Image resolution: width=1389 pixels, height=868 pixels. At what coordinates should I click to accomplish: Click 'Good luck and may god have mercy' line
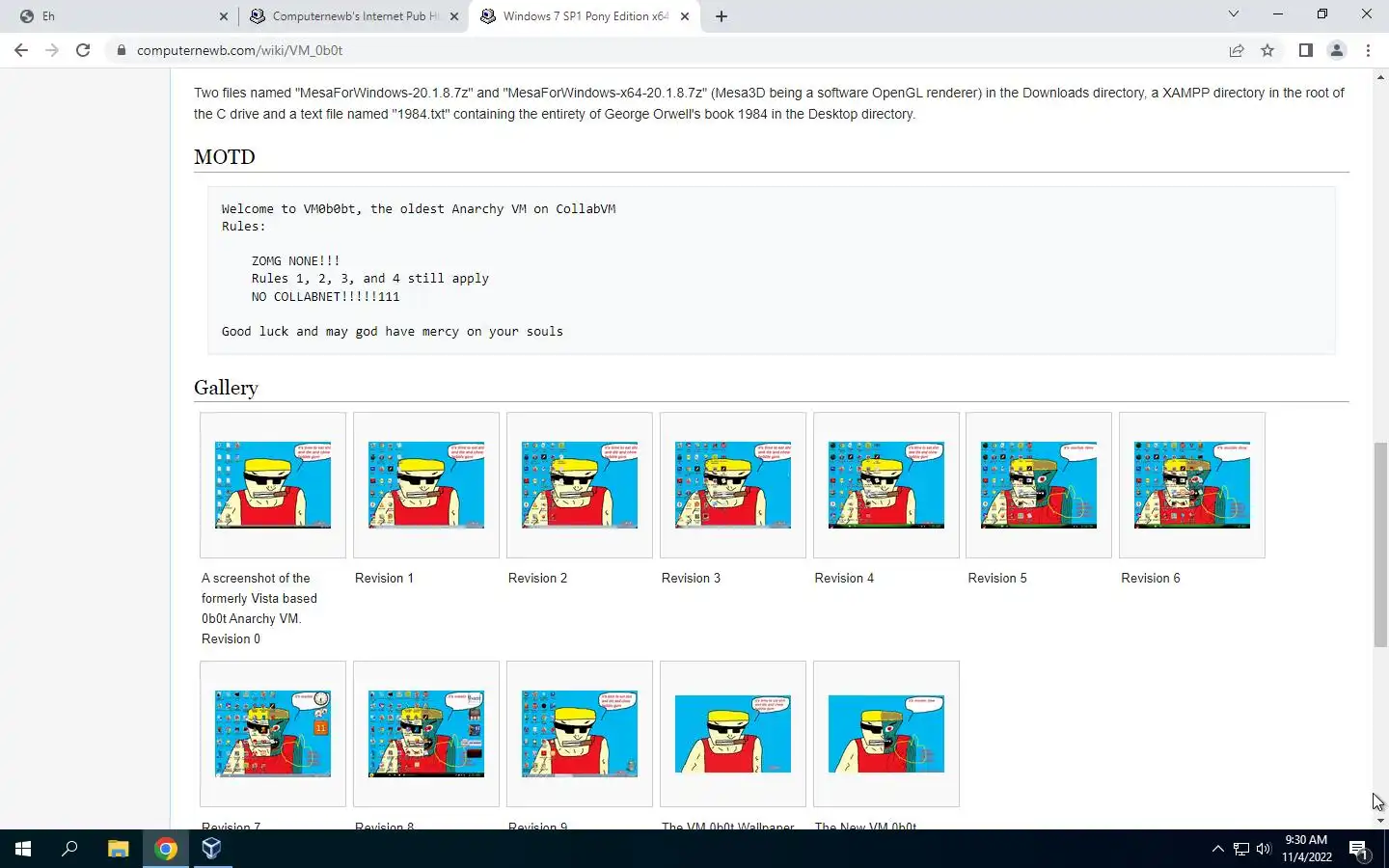coord(393,332)
